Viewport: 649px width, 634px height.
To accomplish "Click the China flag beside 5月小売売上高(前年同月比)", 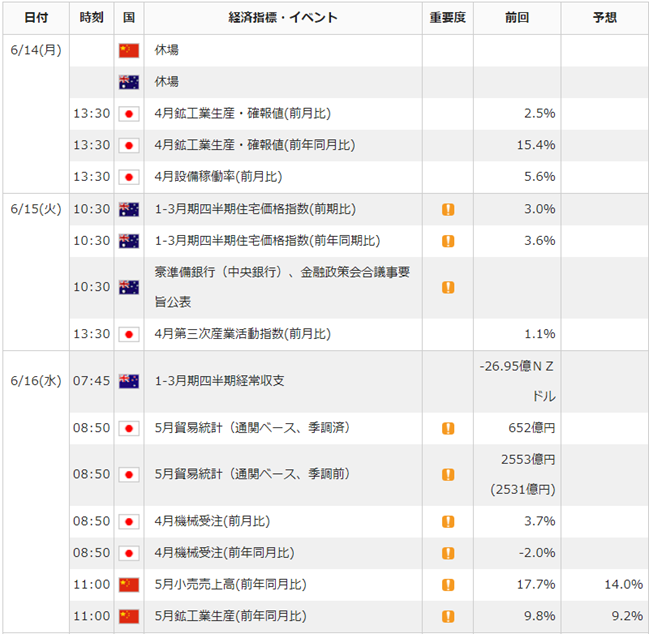I will click(x=129, y=585).
